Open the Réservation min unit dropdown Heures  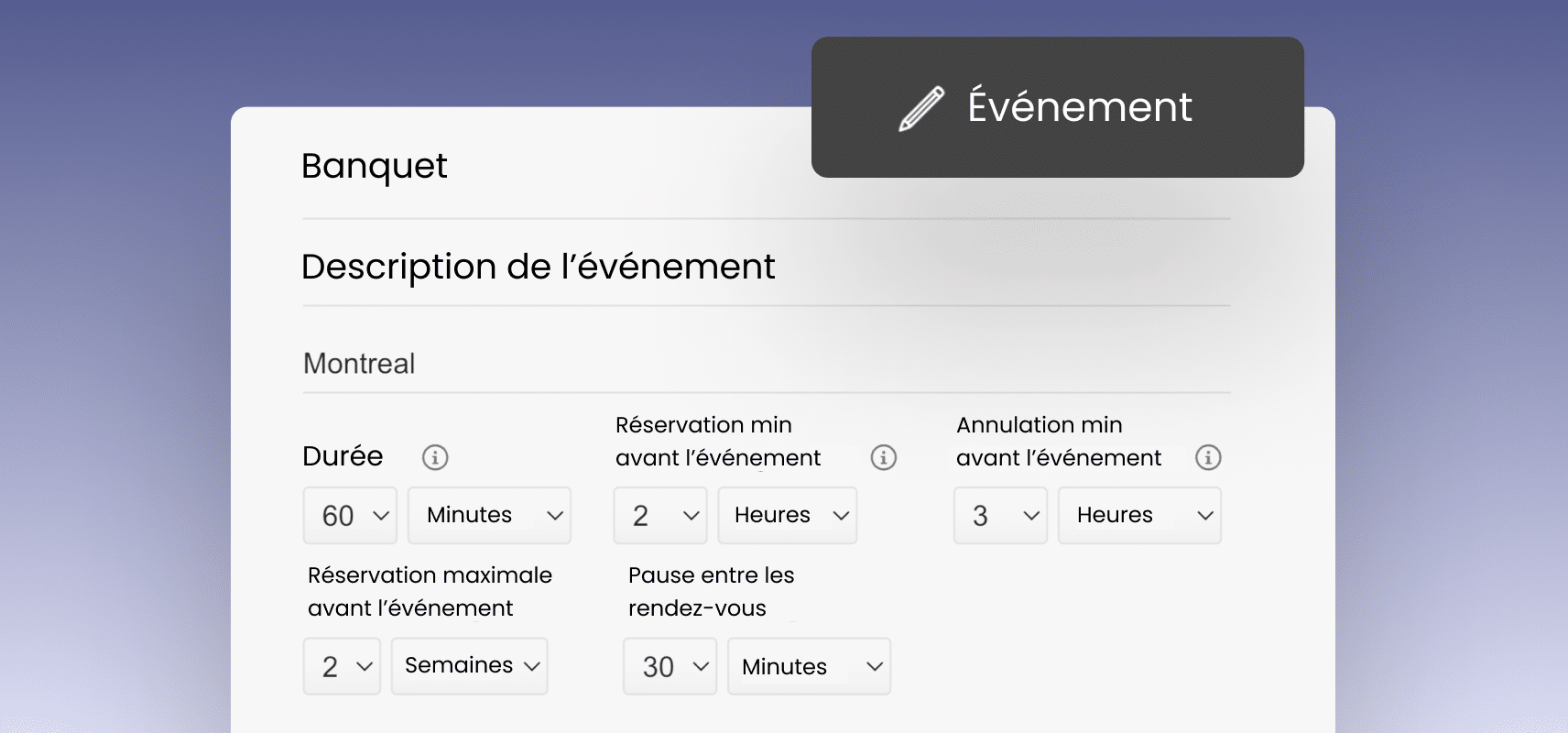click(x=788, y=515)
